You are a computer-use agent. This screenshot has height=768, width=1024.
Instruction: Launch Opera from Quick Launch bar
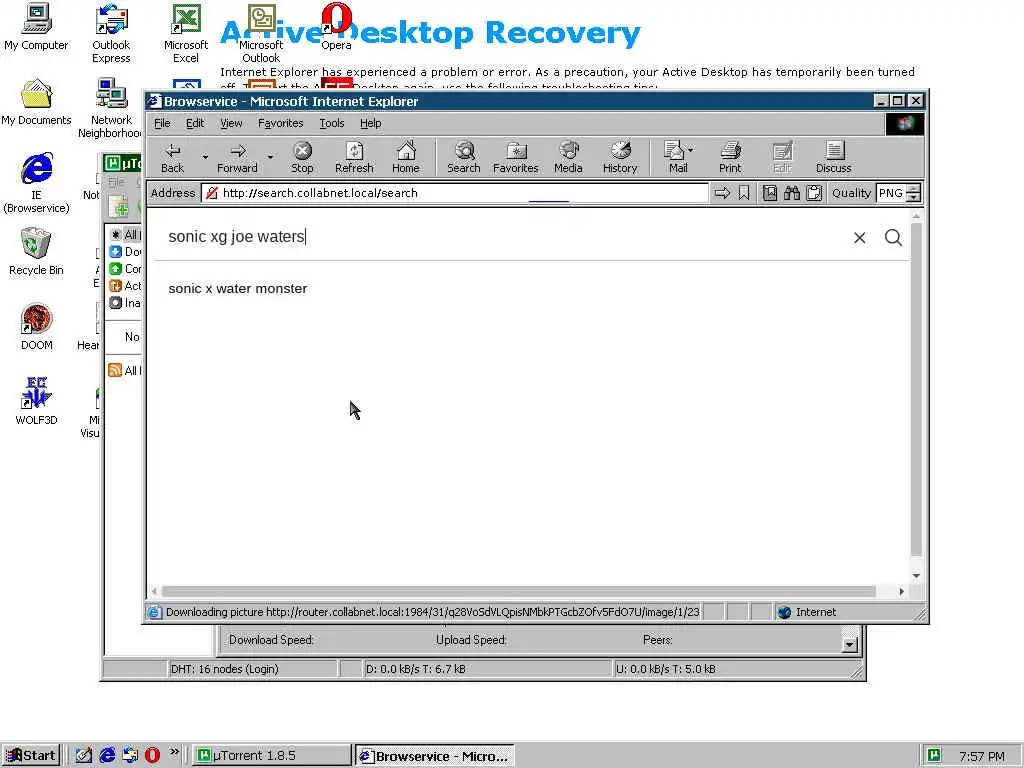(152, 756)
